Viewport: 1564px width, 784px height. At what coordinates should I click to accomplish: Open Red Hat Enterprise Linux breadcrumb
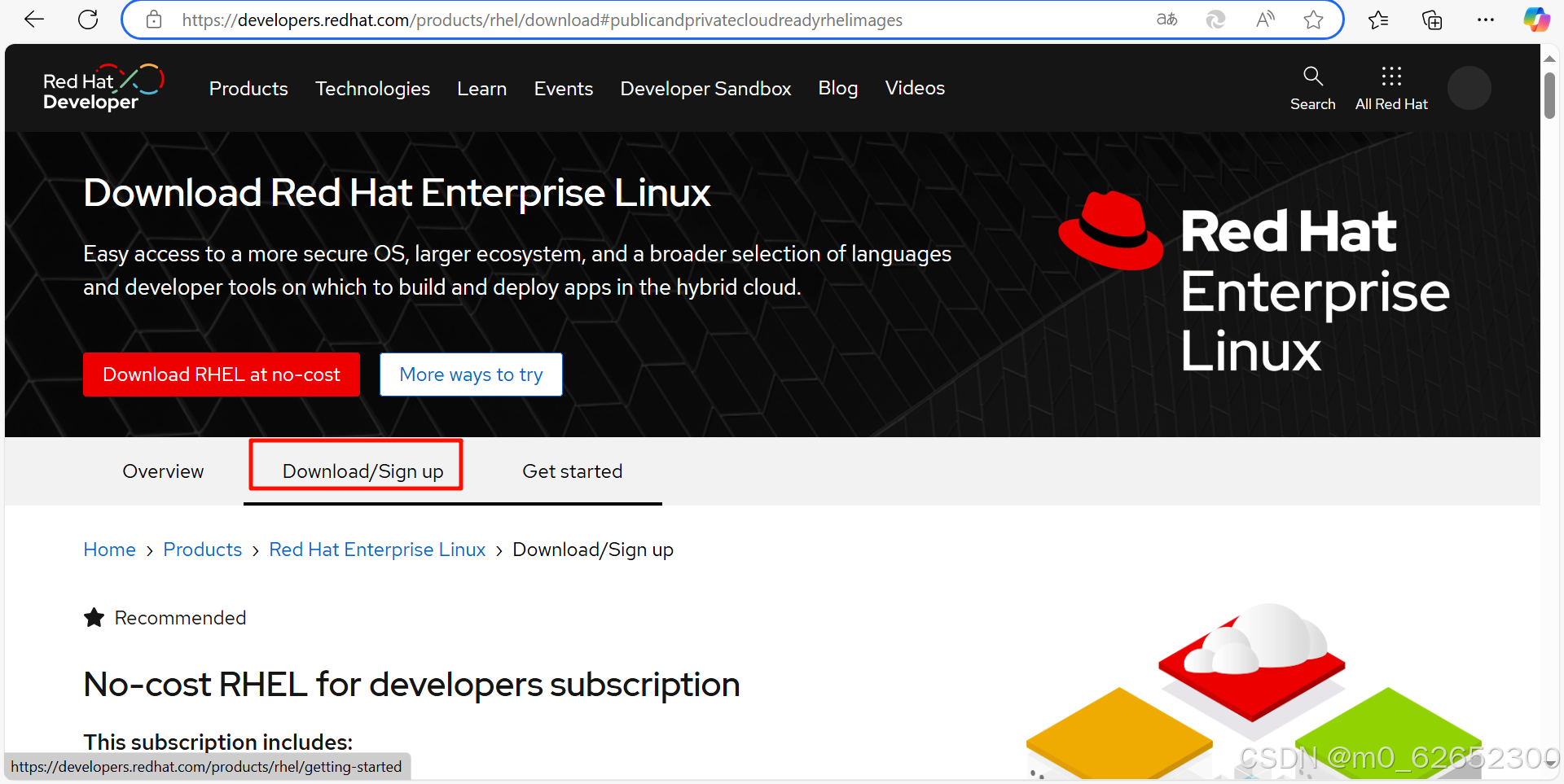377,550
